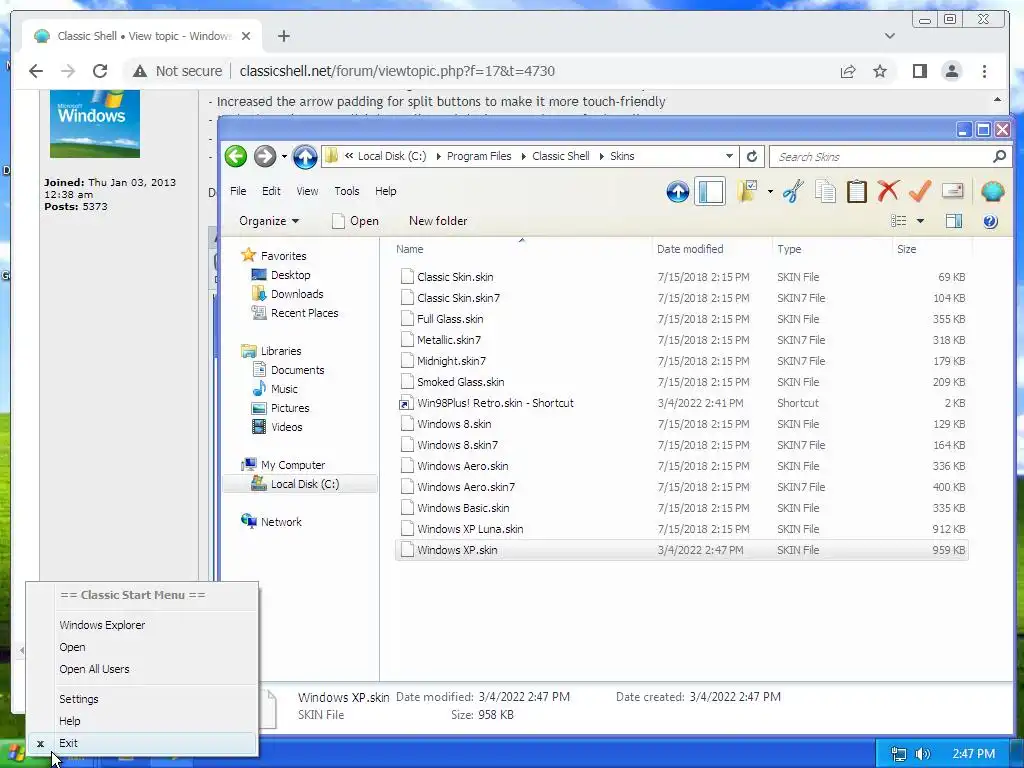The image size is (1024, 768).
Task: Click Program Files in the breadcrumb path
Action: pyautogui.click(x=479, y=156)
